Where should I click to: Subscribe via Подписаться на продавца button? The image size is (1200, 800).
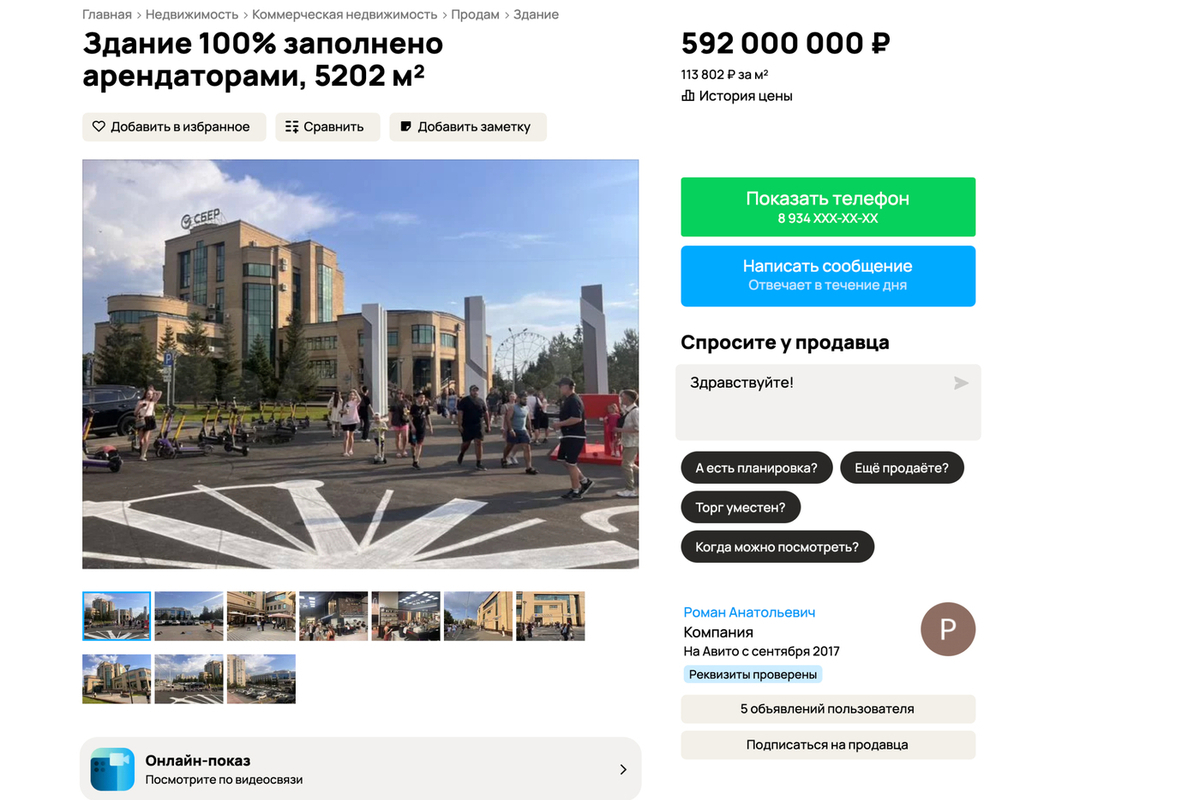828,745
